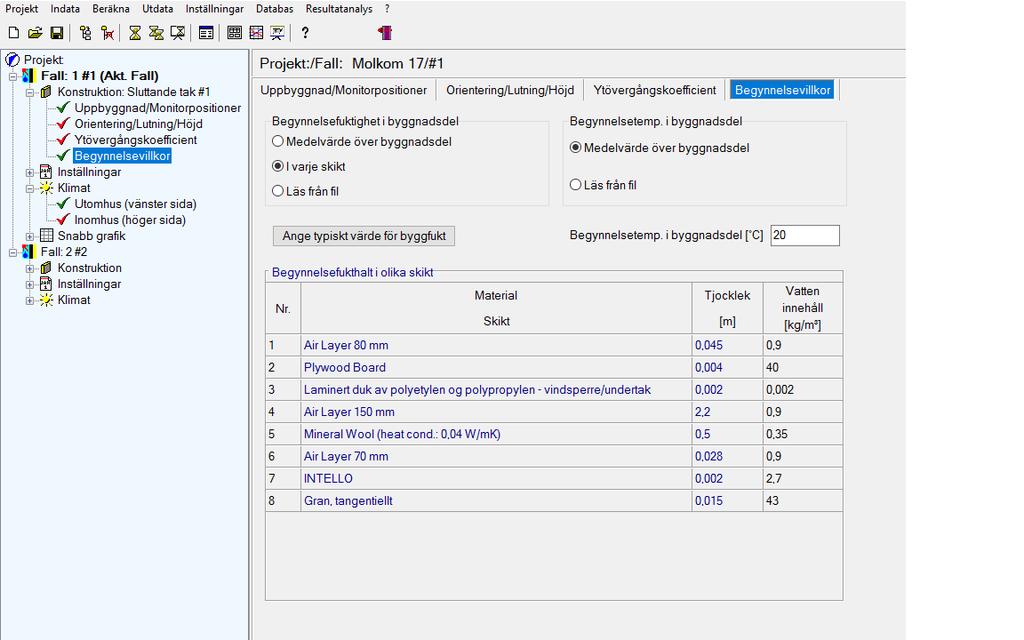Run all cases with the double hourglass icon
Screen dimensions: 1024x640
pyautogui.click(x=156, y=33)
